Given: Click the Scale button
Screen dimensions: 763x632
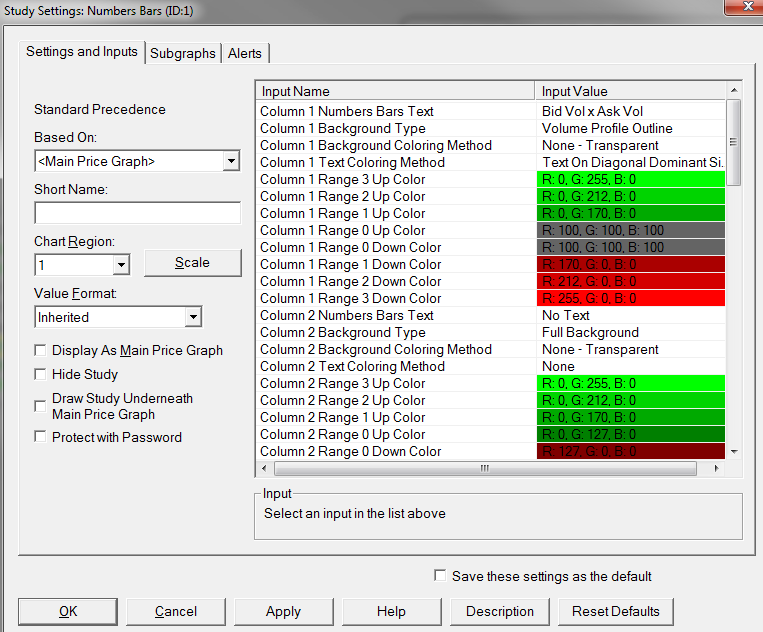Looking at the screenshot, I should (x=193, y=263).
